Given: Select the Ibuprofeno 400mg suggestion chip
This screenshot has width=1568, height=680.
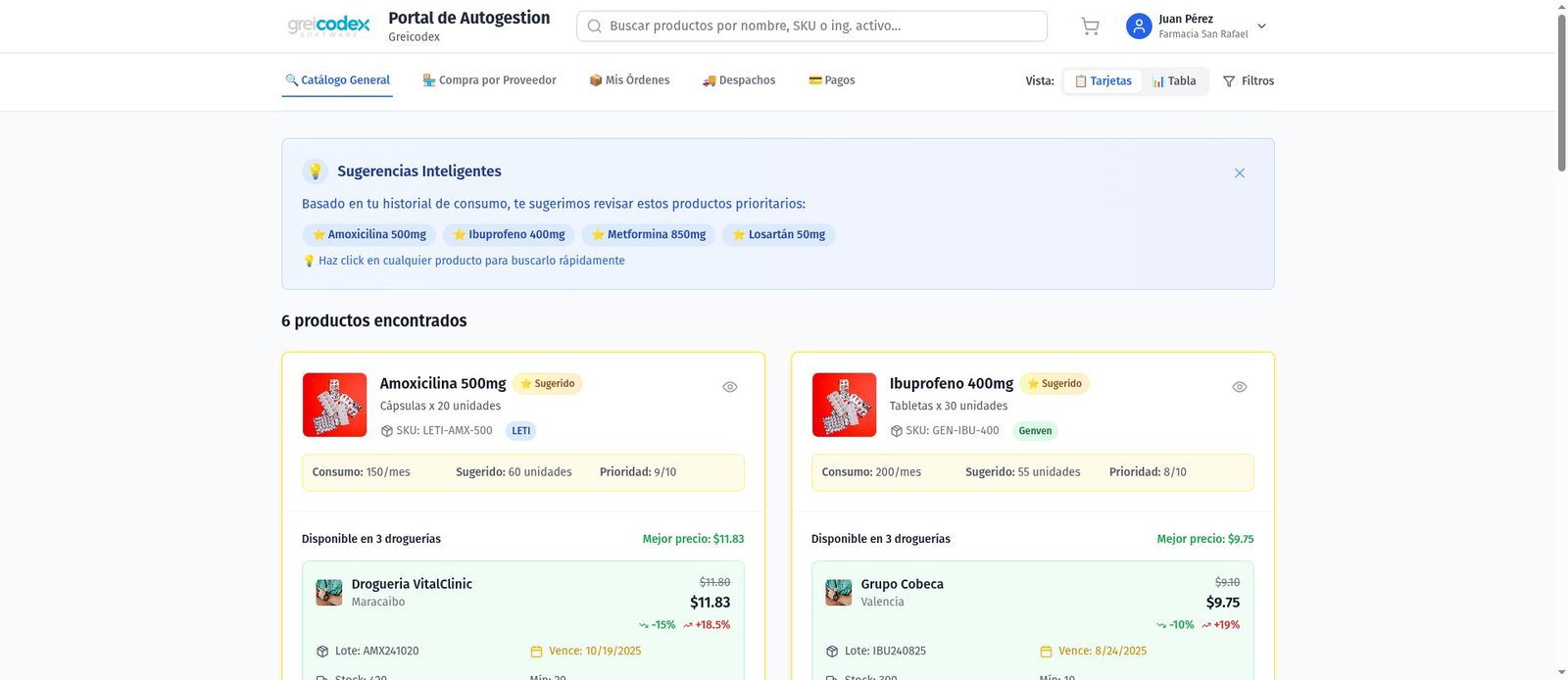Looking at the screenshot, I should click(509, 235).
